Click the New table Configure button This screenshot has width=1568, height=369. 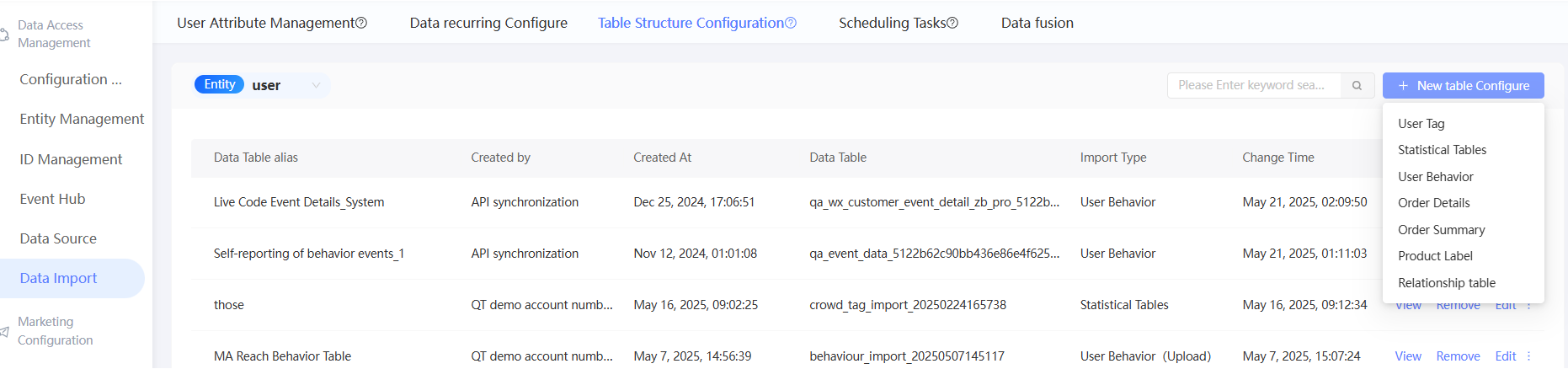[x=1463, y=85]
